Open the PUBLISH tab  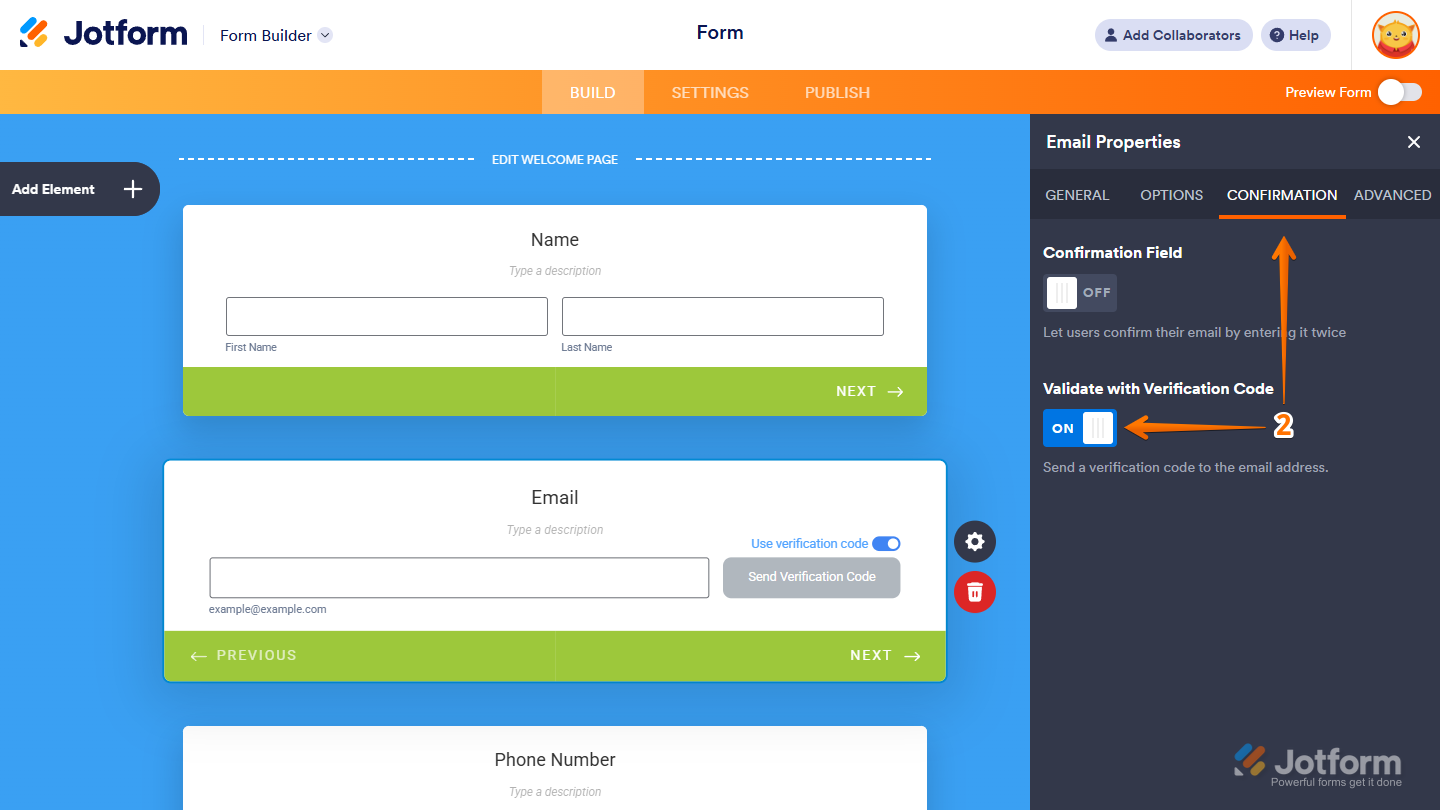837,92
